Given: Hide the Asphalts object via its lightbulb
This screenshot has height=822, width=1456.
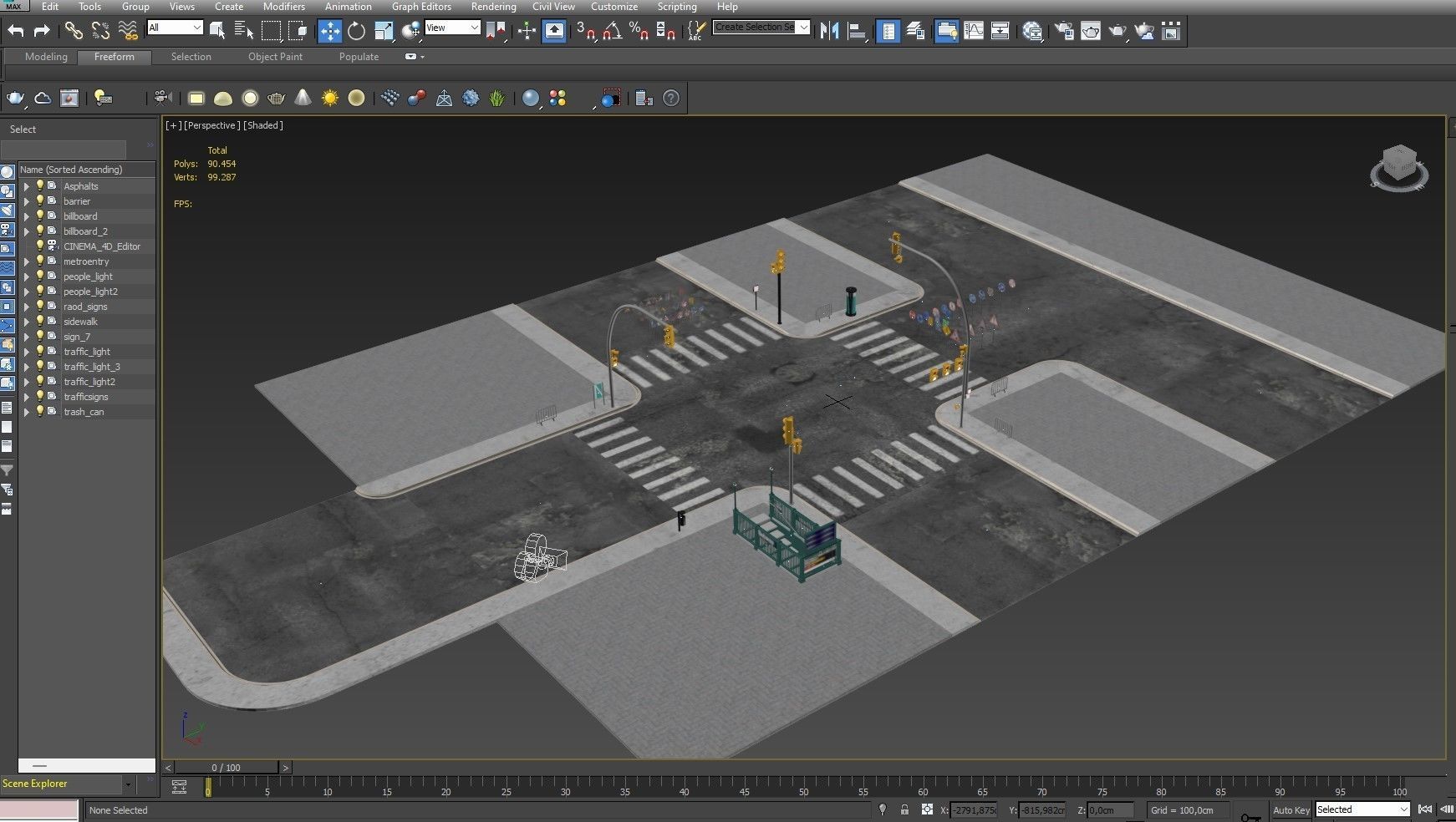Looking at the screenshot, I should tap(39, 186).
